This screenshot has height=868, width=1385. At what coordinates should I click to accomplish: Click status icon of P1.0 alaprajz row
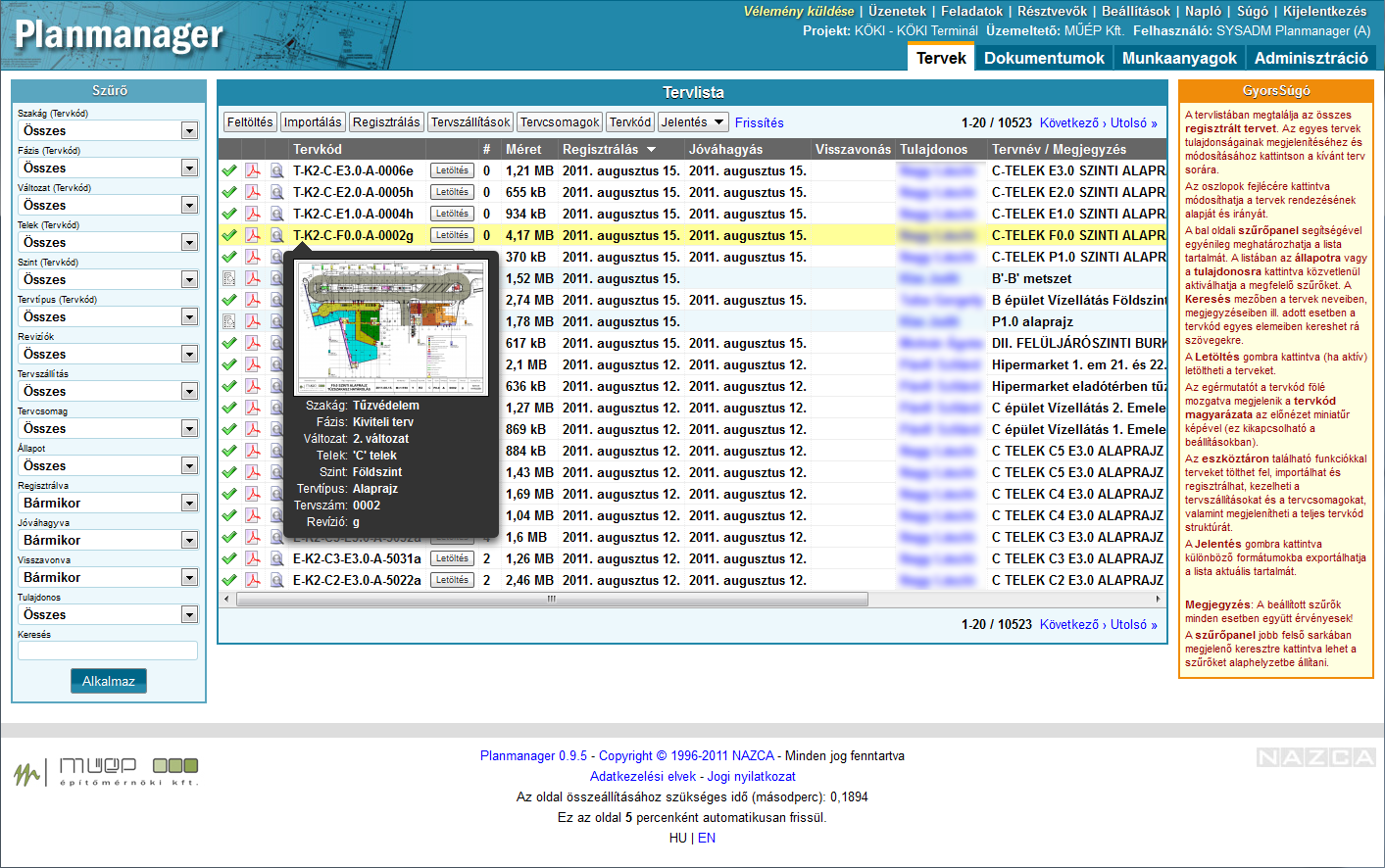coord(229,321)
